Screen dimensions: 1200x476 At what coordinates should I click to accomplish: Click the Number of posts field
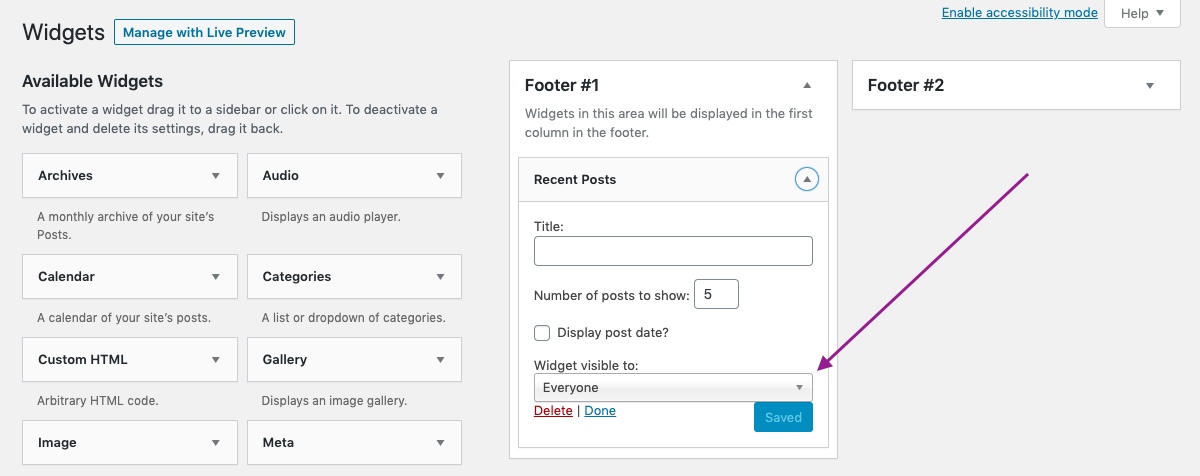[x=716, y=295]
